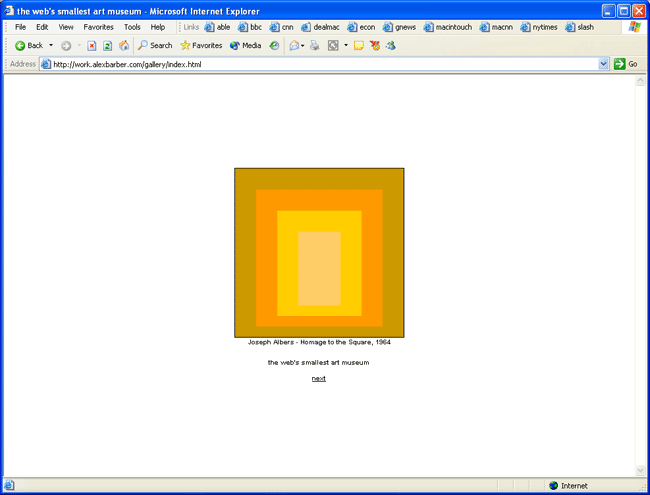Open the Tools menu
The width and height of the screenshot is (650, 495).
coord(132,27)
